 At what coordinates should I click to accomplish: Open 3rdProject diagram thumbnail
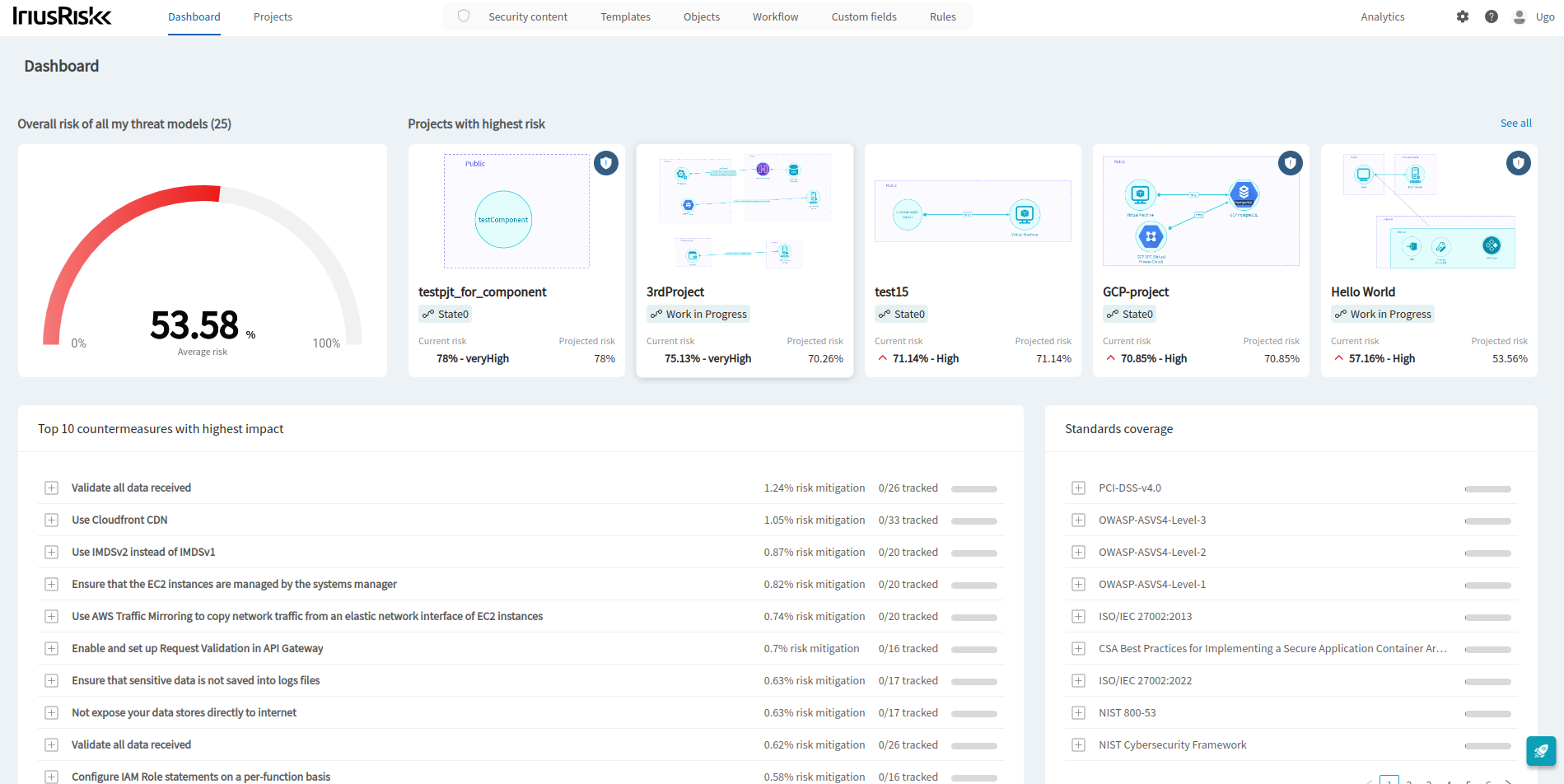pyautogui.click(x=745, y=212)
